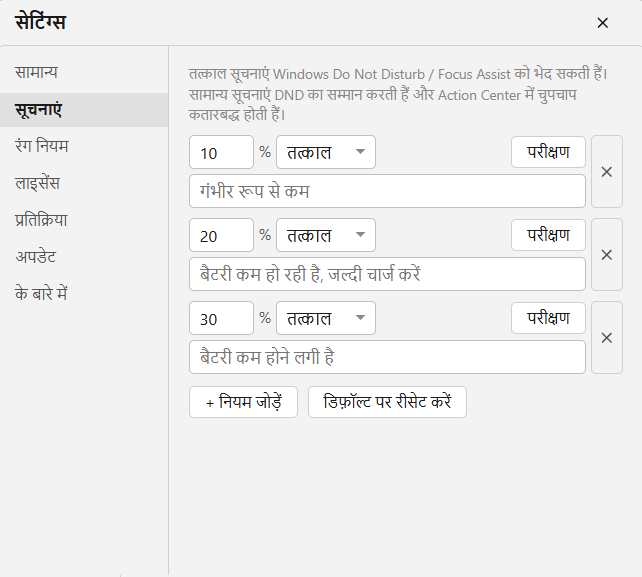Open the तत्काल dropdown for 20% rule
The width and height of the screenshot is (642, 577).
point(326,235)
